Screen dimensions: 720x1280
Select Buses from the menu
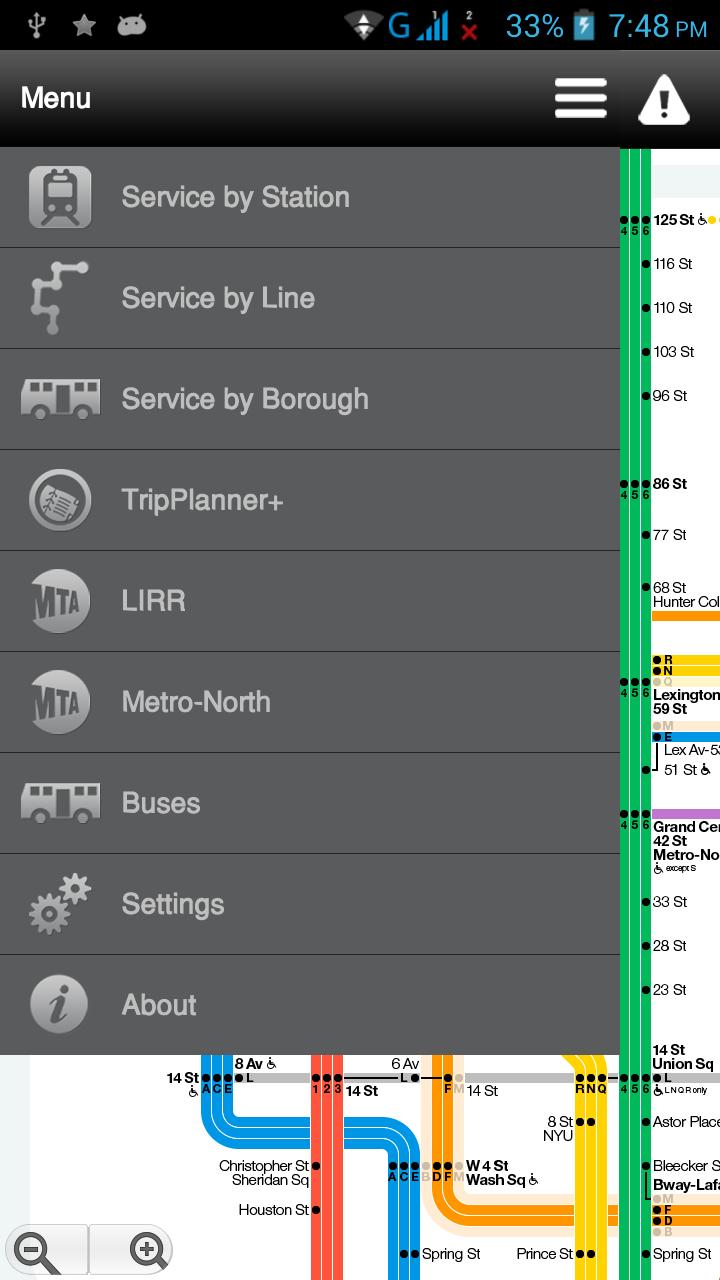coord(161,803)
